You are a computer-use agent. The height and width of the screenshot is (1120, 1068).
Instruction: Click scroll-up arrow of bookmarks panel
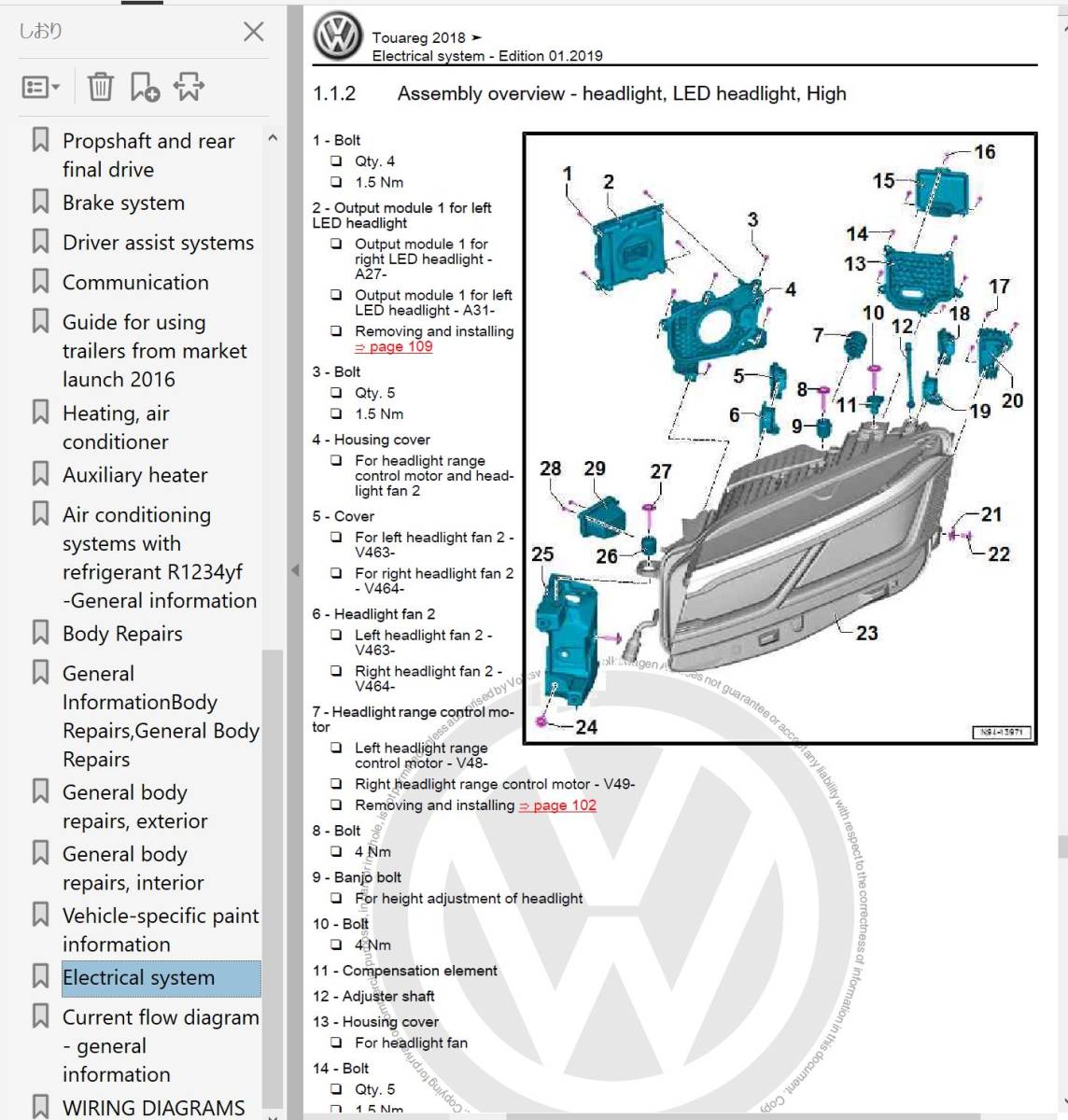[273, 138]
